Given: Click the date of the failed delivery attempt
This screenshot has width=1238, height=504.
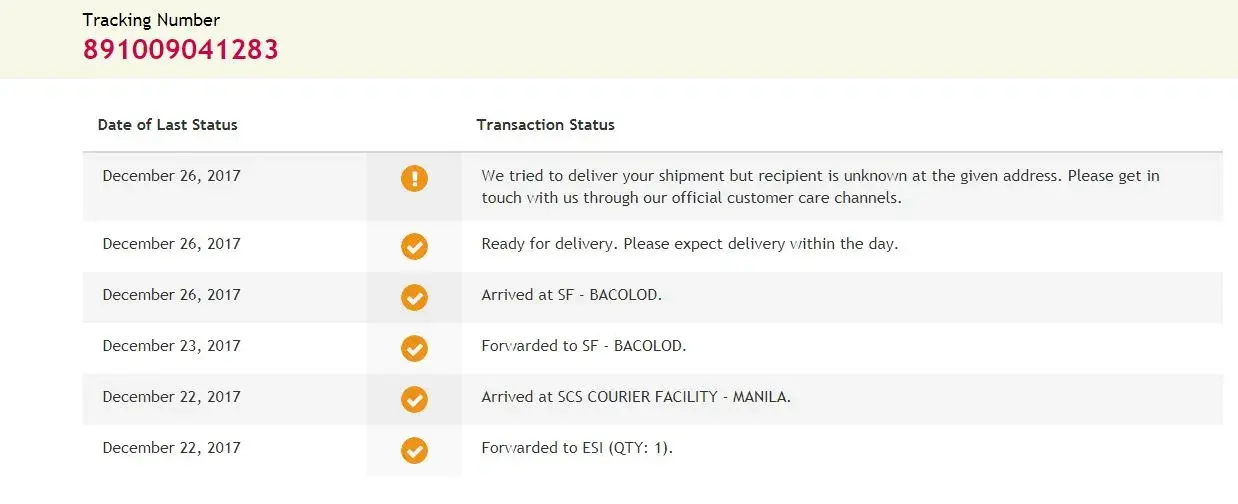Looking at the screenshot, I should click(x=171, y=176).
